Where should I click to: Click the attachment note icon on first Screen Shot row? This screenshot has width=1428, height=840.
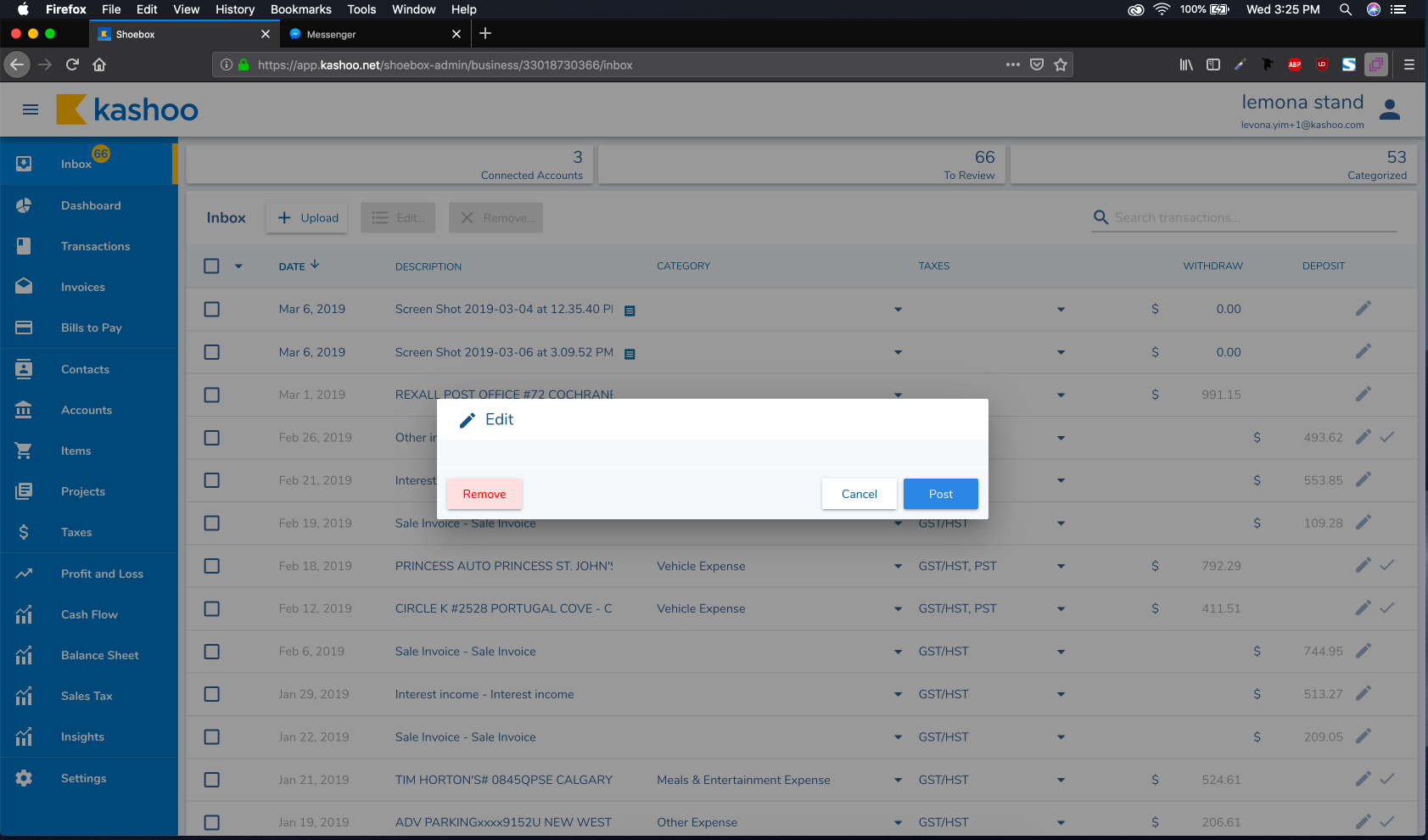point(630,311)
